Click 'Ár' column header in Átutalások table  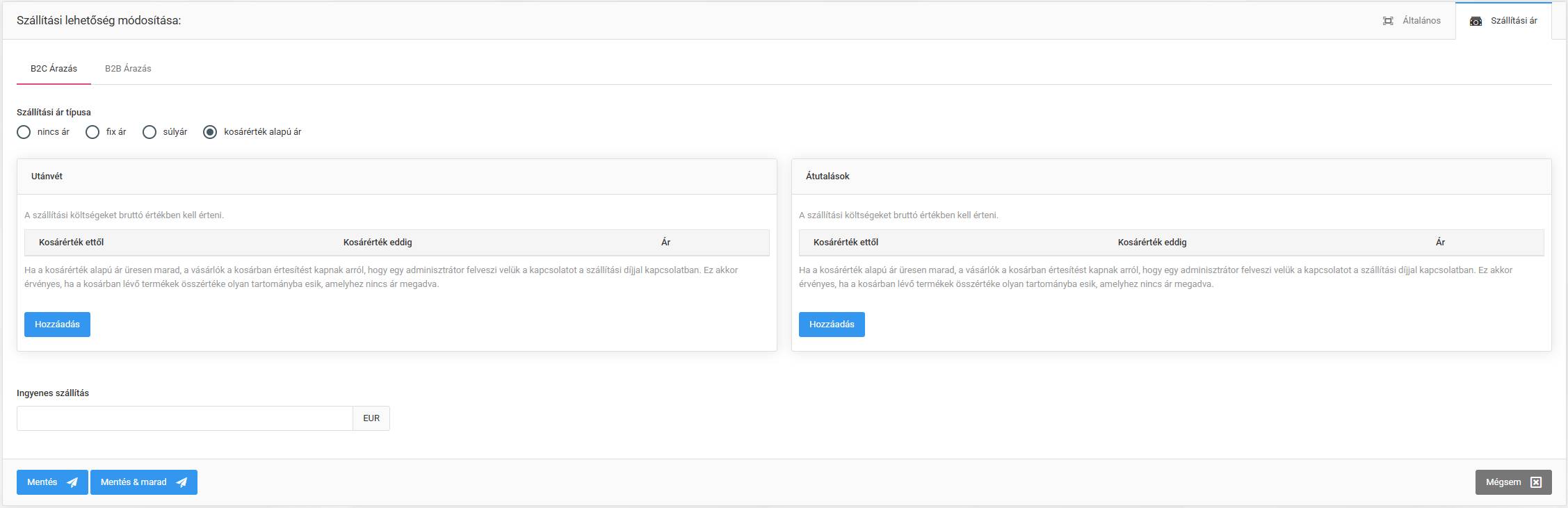click(x=1440, y=243)
